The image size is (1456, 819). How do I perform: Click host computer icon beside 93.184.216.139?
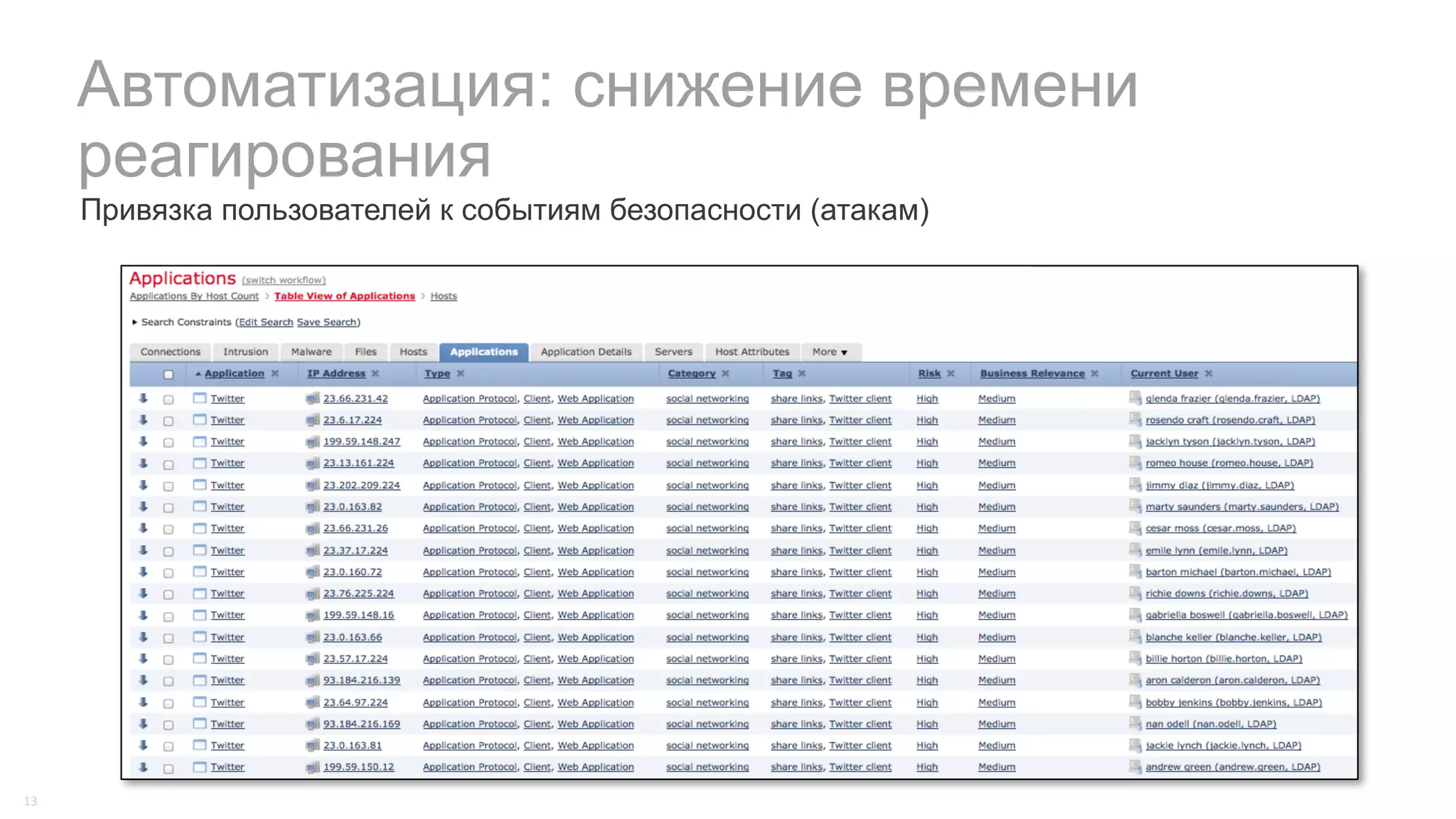(x=312, y=680)
